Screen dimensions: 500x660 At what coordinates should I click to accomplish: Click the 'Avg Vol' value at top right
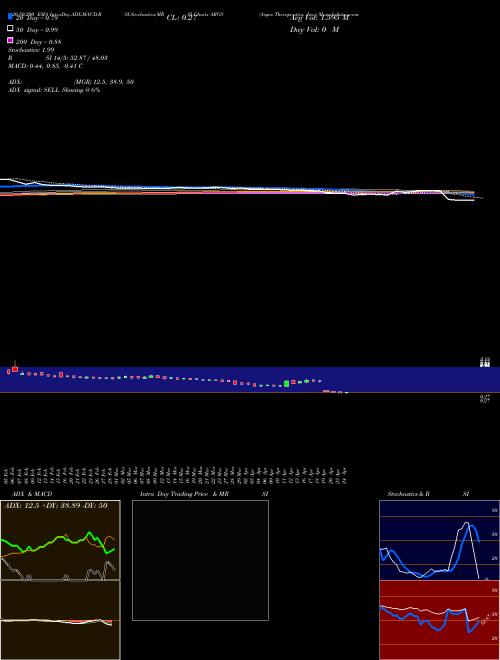(x=319, y=18)
